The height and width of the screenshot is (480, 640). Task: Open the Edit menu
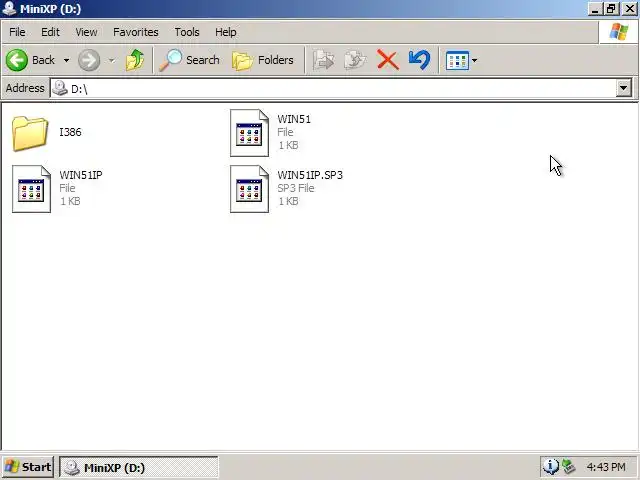[x=50, y=32]
